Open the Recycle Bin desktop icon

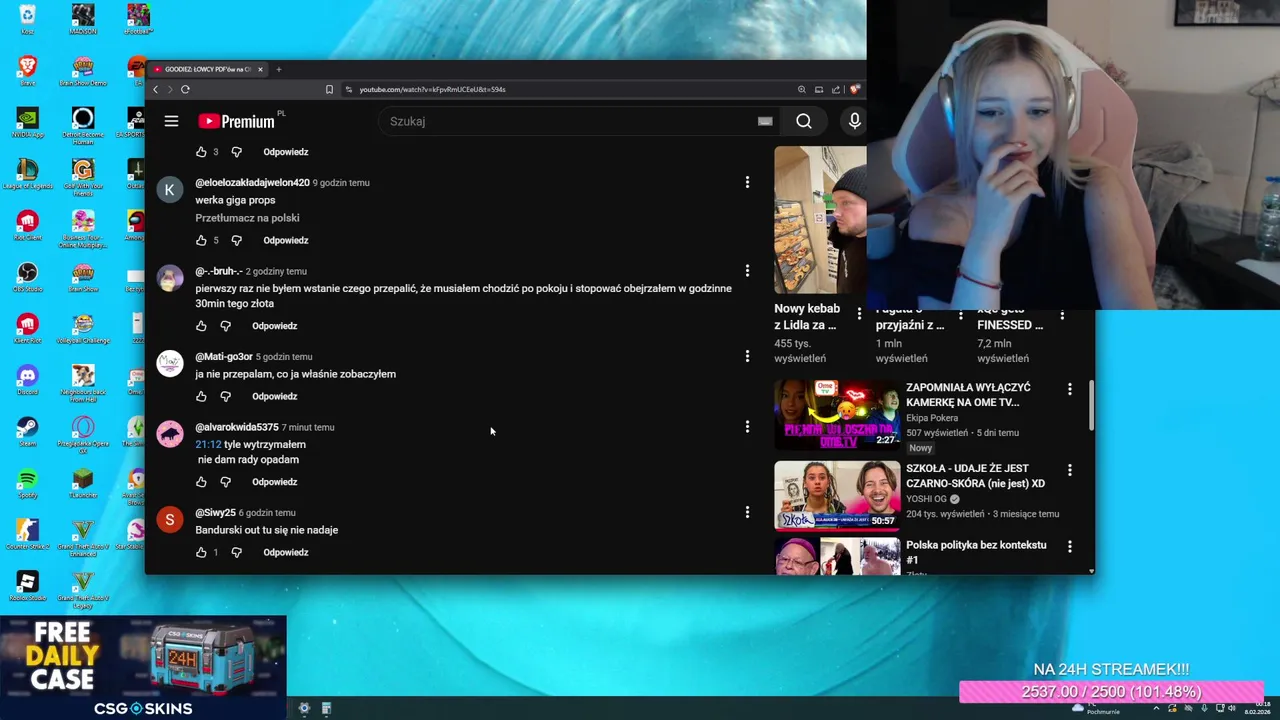27,20
